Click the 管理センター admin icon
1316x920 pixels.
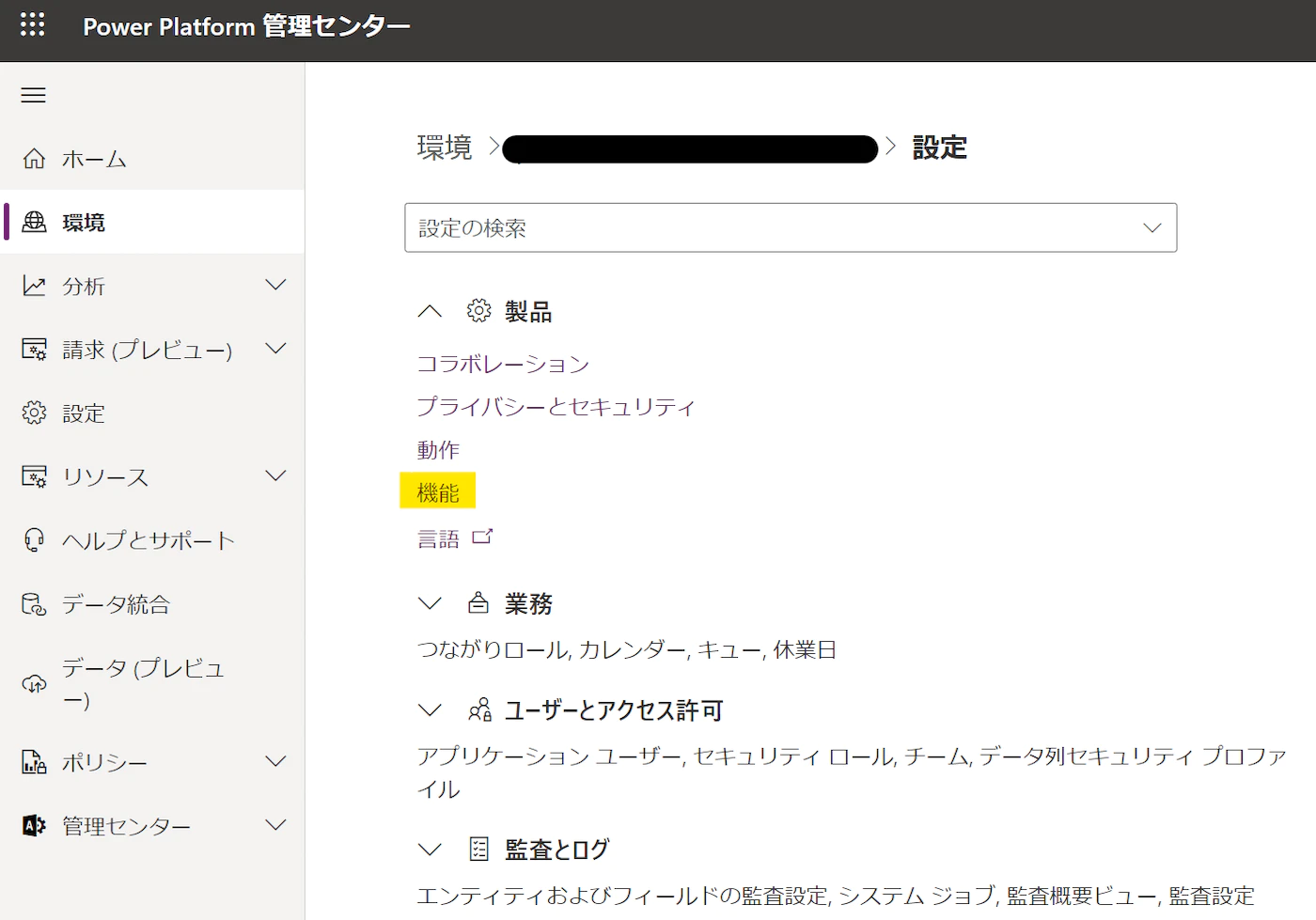tap(34, 826)
